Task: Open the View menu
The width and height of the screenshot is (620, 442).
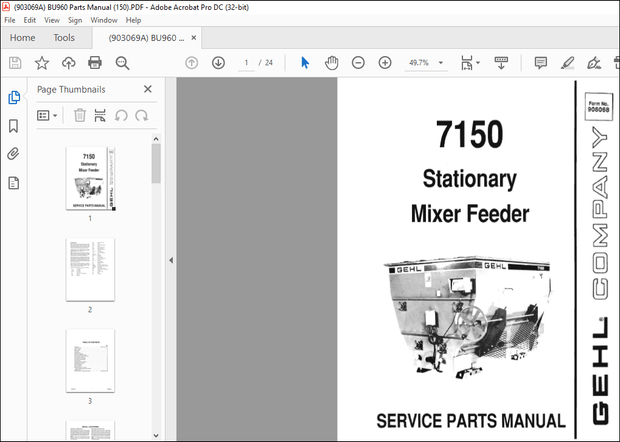Action: tap(52, 20)
